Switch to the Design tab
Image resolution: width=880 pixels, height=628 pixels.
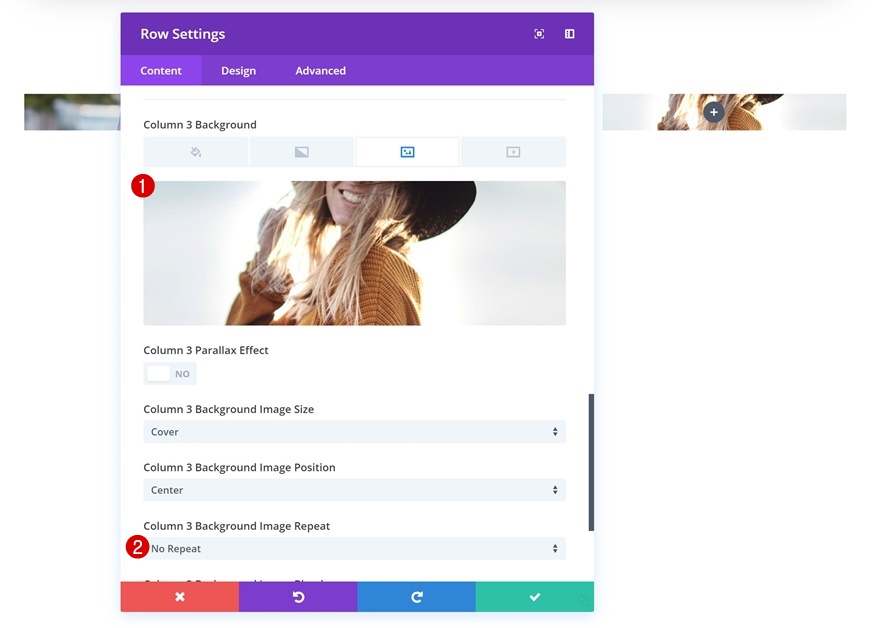click(x=237, y=70)
